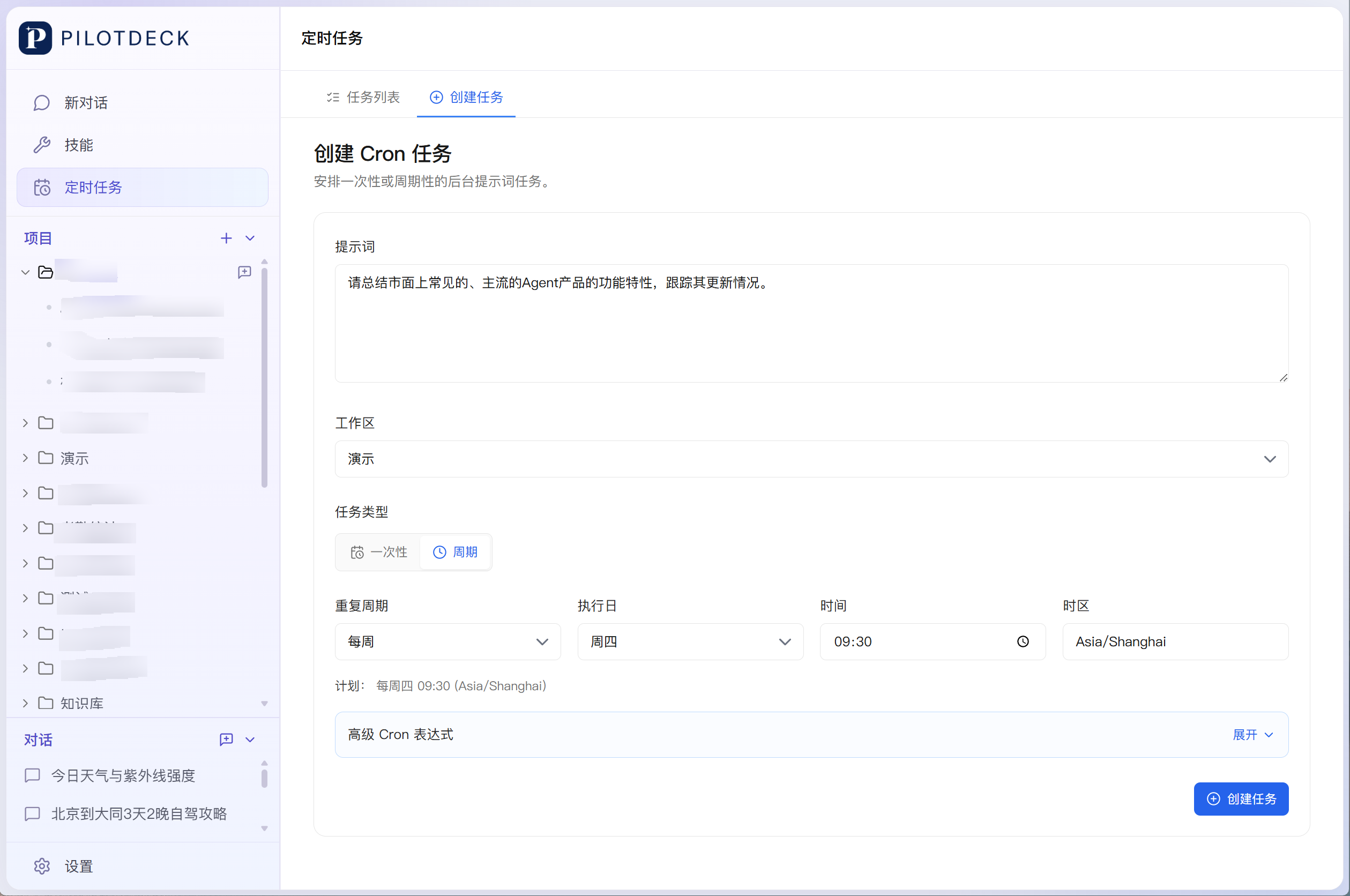
Task: Switch to the 任务列表 tab
Action: (x=363, y=97)
